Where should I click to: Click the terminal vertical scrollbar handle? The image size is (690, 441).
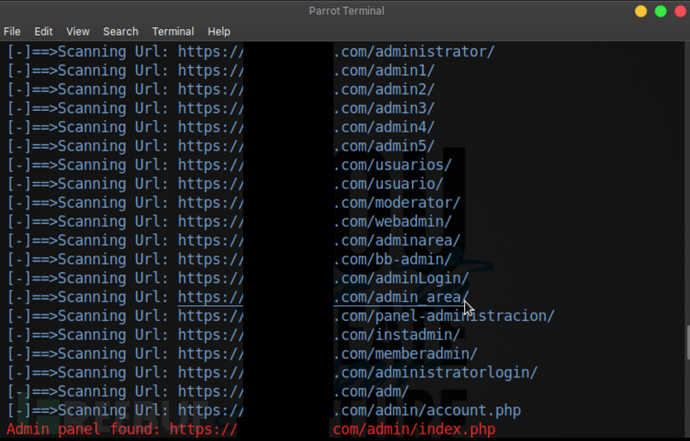click(x=688, y=342)
